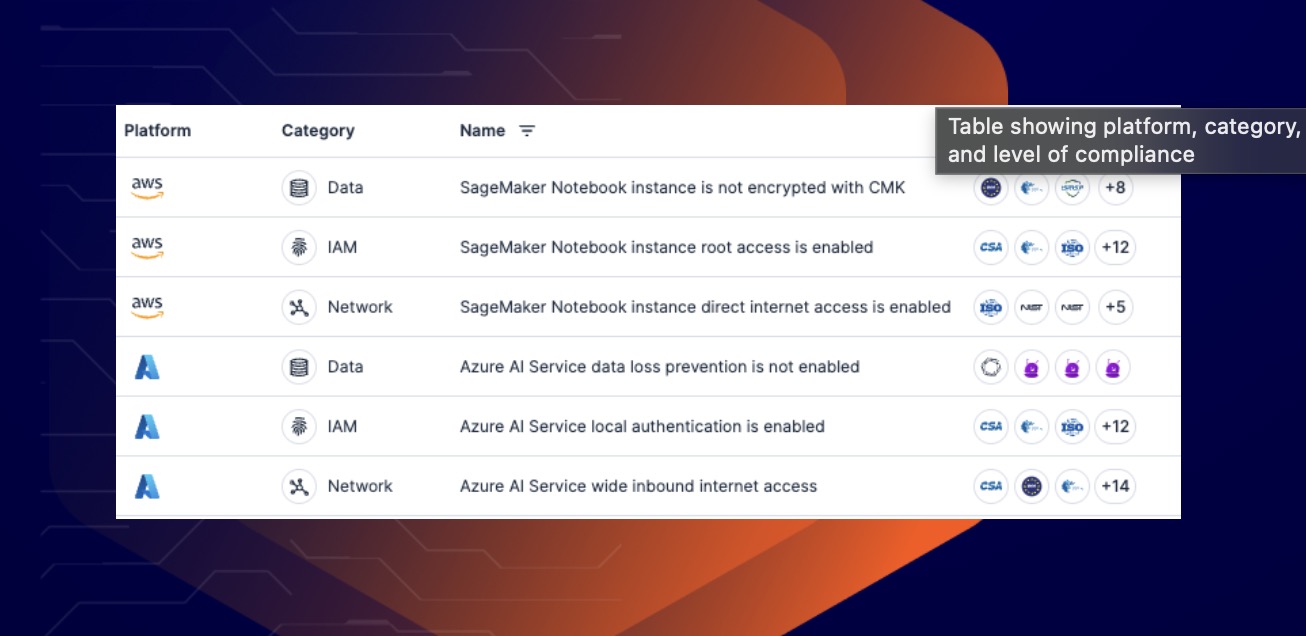Viewport: 1306px width, 636px height.
Task: Open the Azure AI Service local authentication rule
Action: point(642,426)
